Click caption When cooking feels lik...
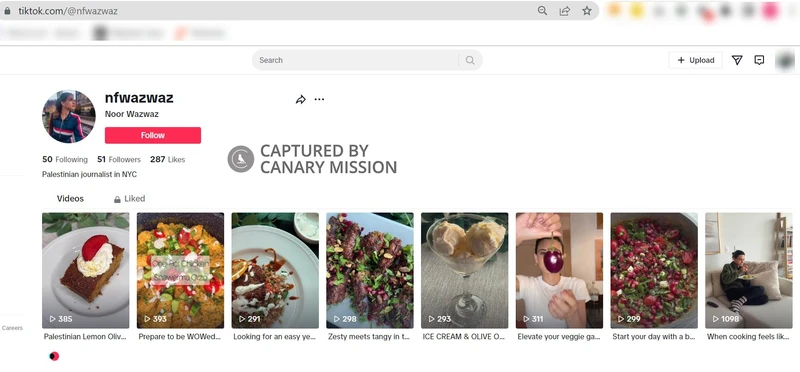Screen dimensions: 800x372 tap(748, 337)
